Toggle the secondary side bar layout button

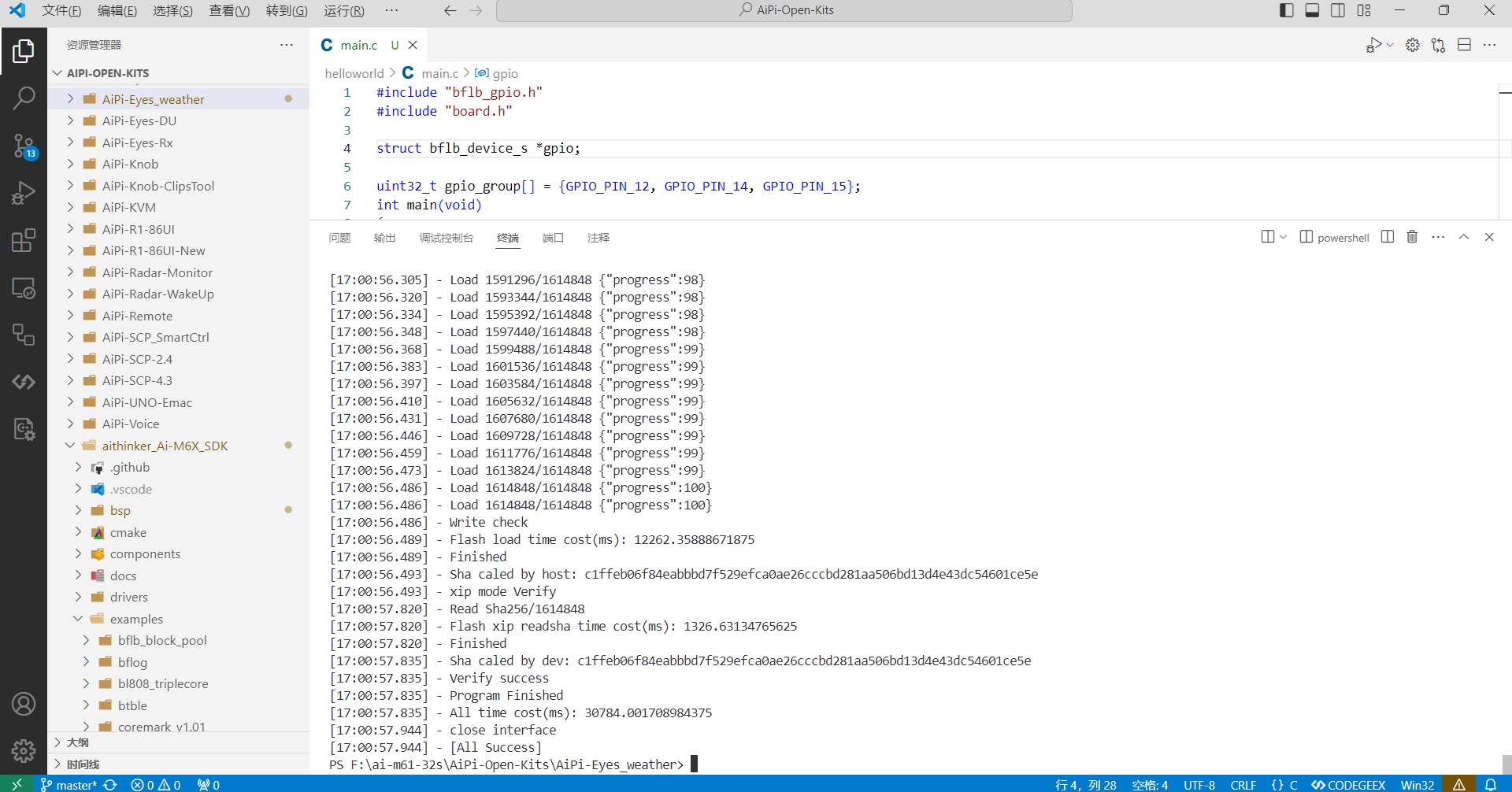click(x=1338, y=10)
